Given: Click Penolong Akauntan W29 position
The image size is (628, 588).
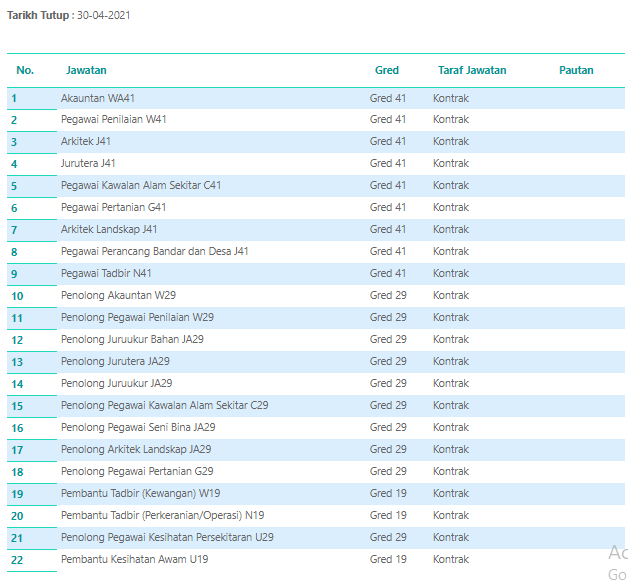Looking at the screenshot, I should [x=118, y=296].
